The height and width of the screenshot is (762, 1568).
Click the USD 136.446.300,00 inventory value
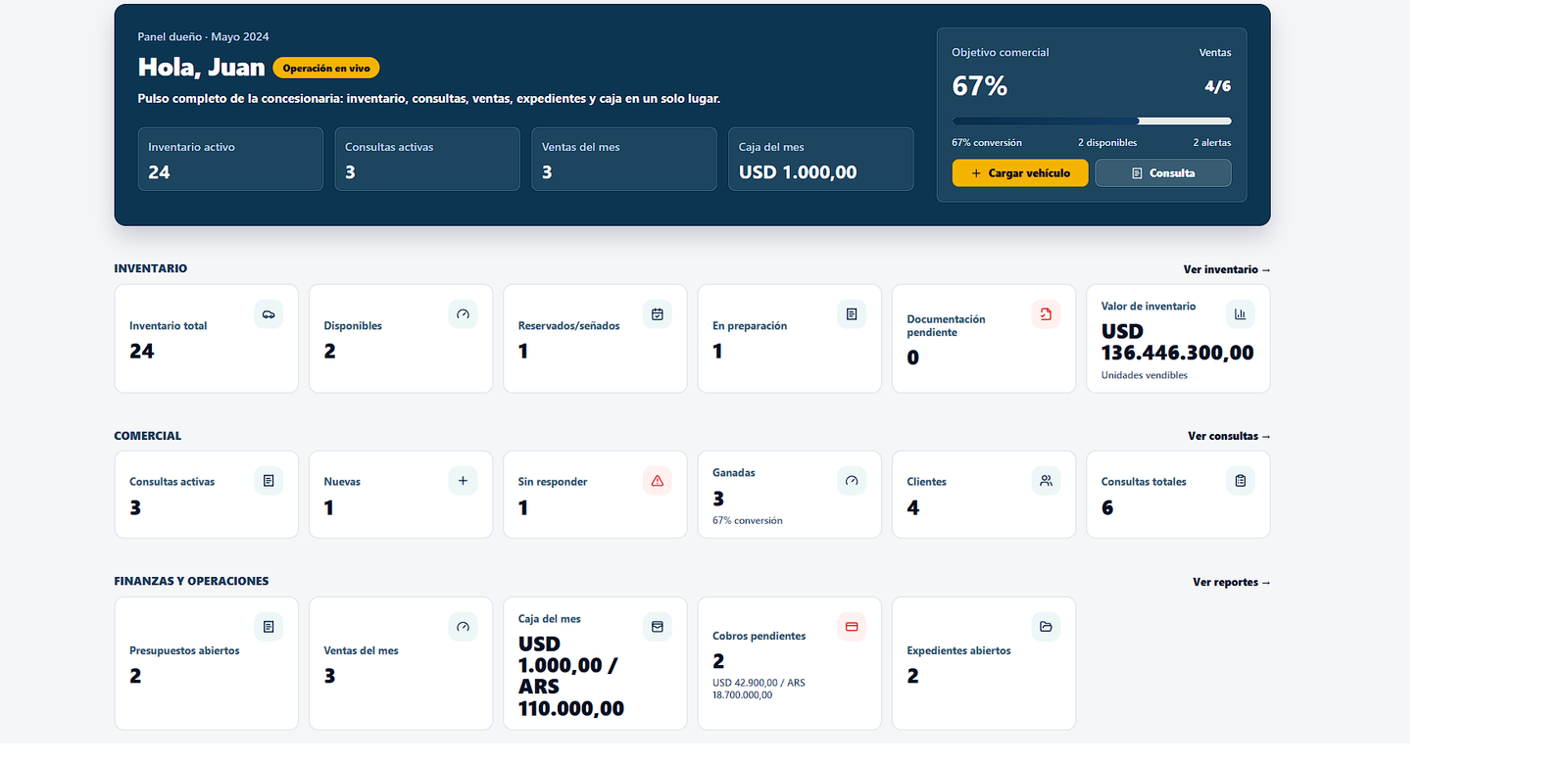click(x=1177, y=342)
